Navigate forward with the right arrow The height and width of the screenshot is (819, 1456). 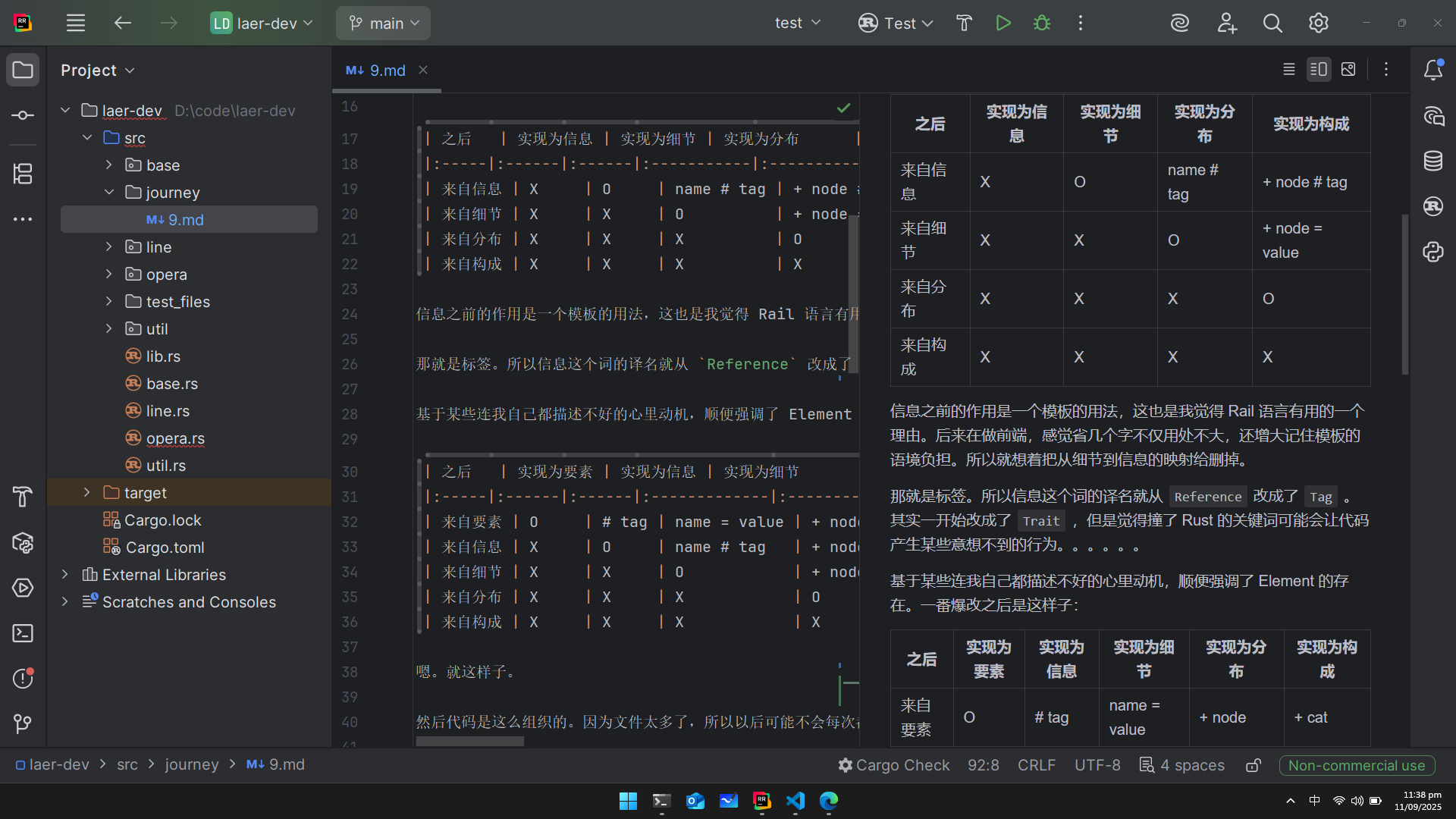[169, 24]
